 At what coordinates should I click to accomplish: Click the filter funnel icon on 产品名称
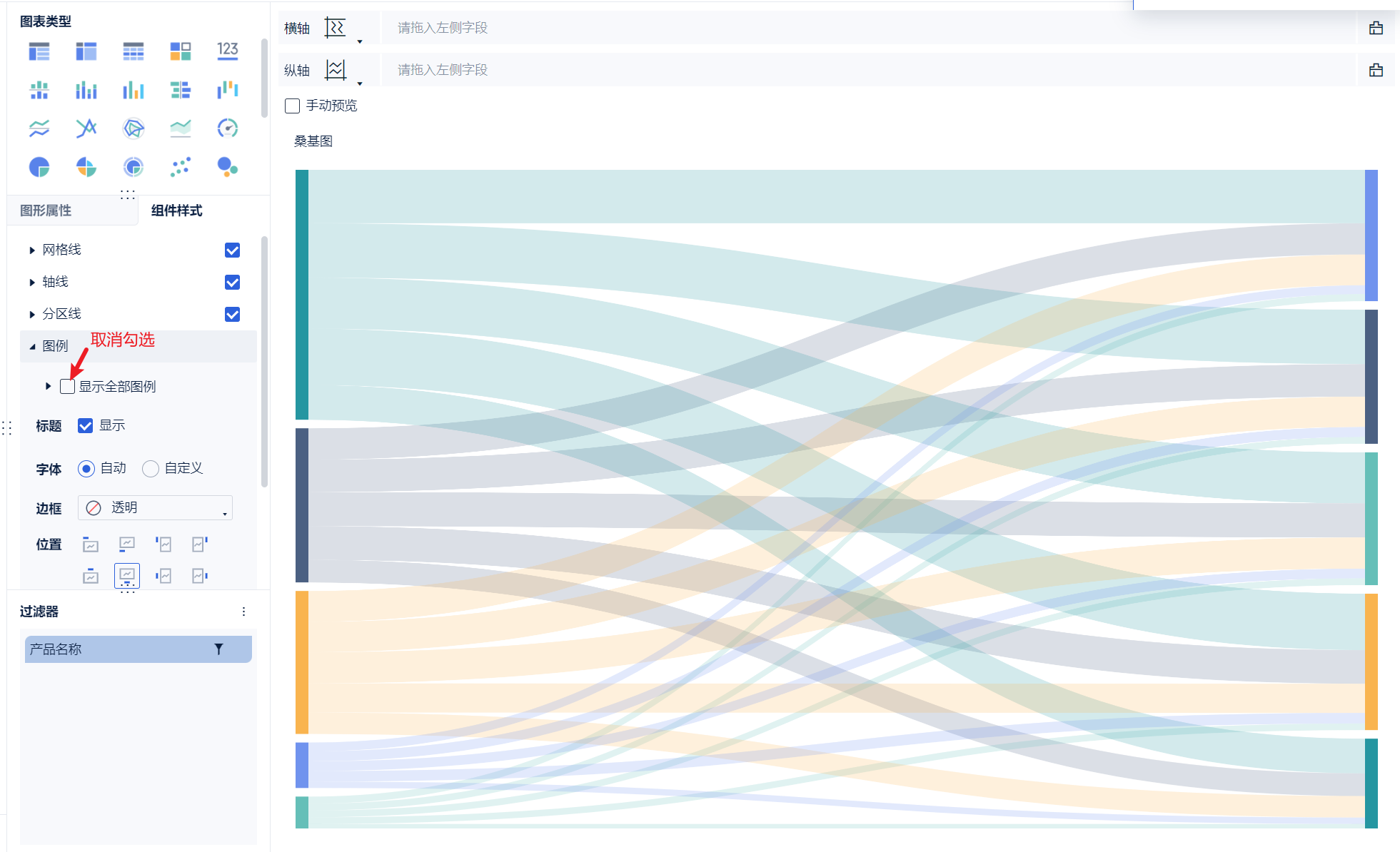coord(218,649)
